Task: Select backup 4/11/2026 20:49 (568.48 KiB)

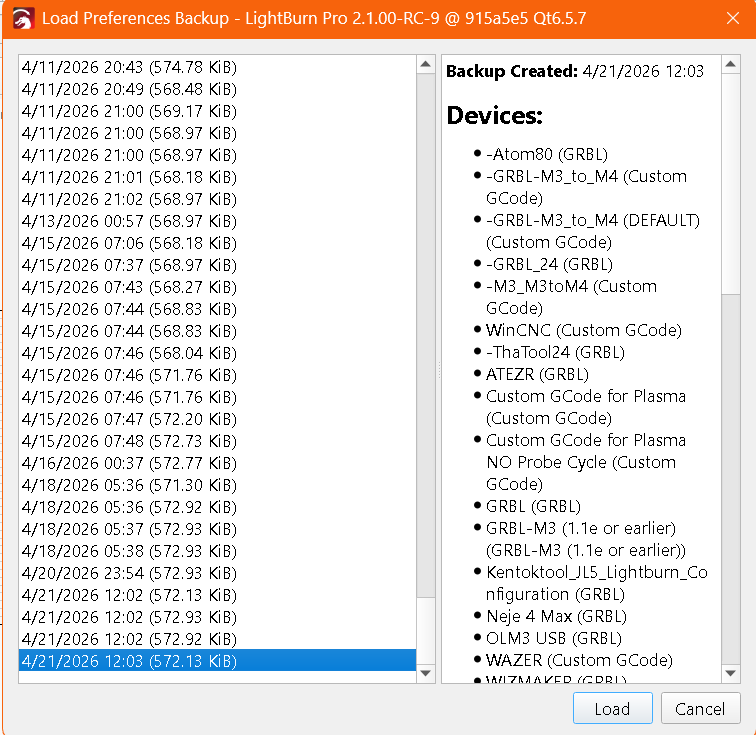Action: point(129,89)
